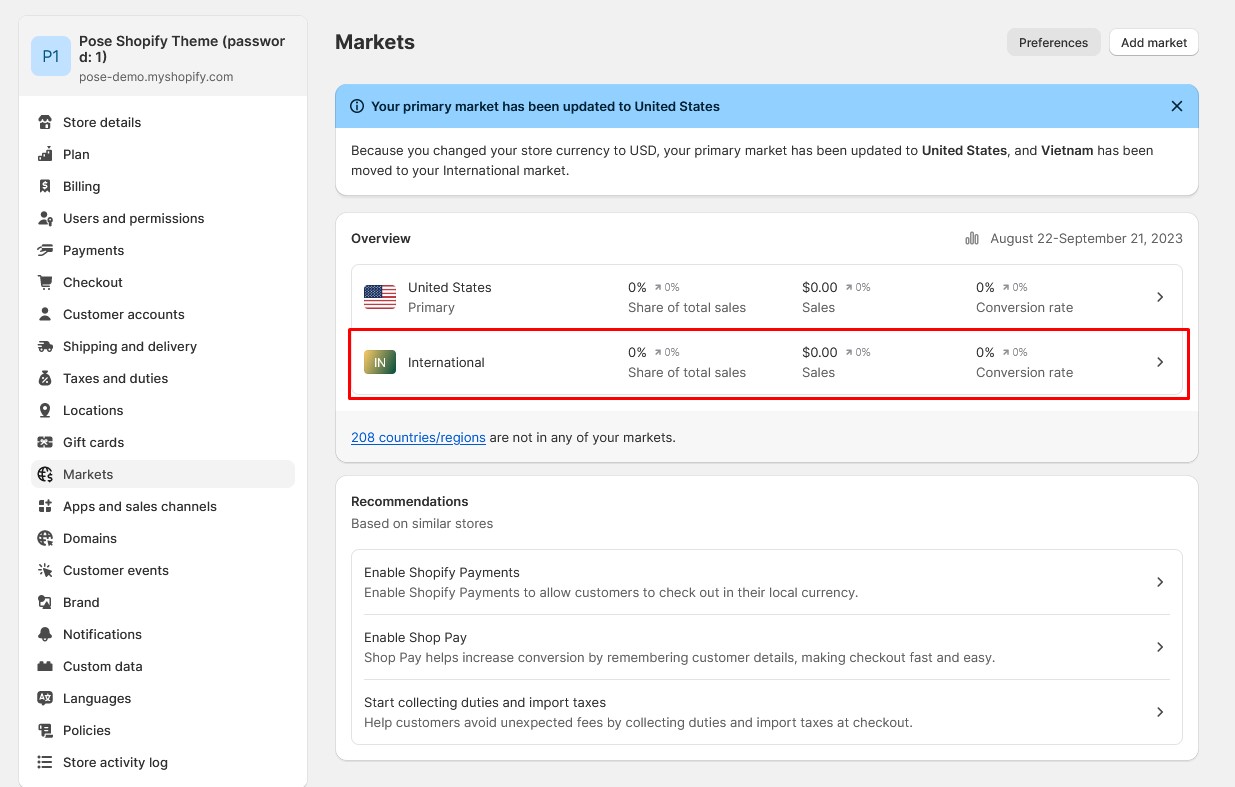Screen dimensions: 1235x787
Task: Click the info icon in blue banner
Action: pos(357,106)
